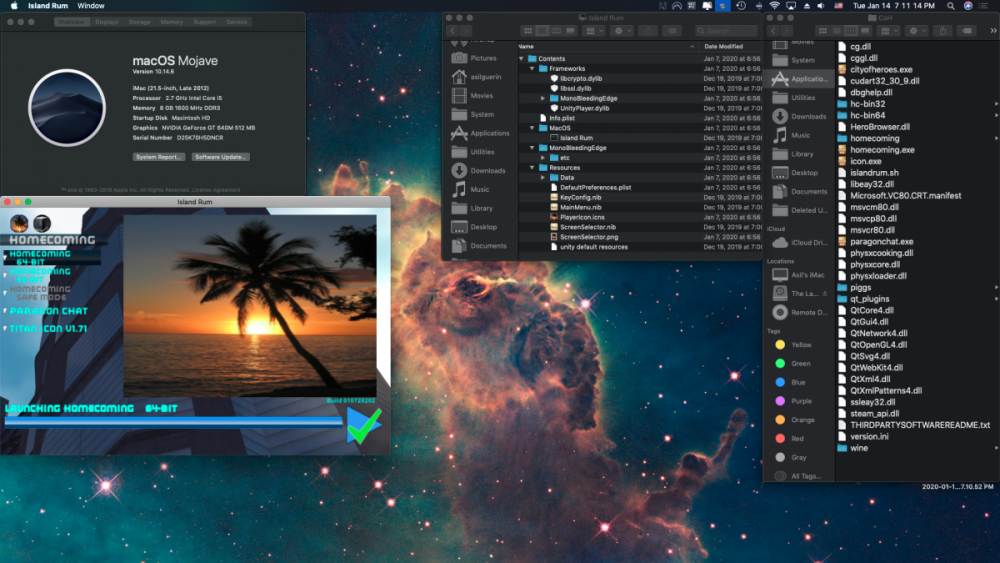
Task: Click the dark cube launcher icon
Action: [42, 223]
